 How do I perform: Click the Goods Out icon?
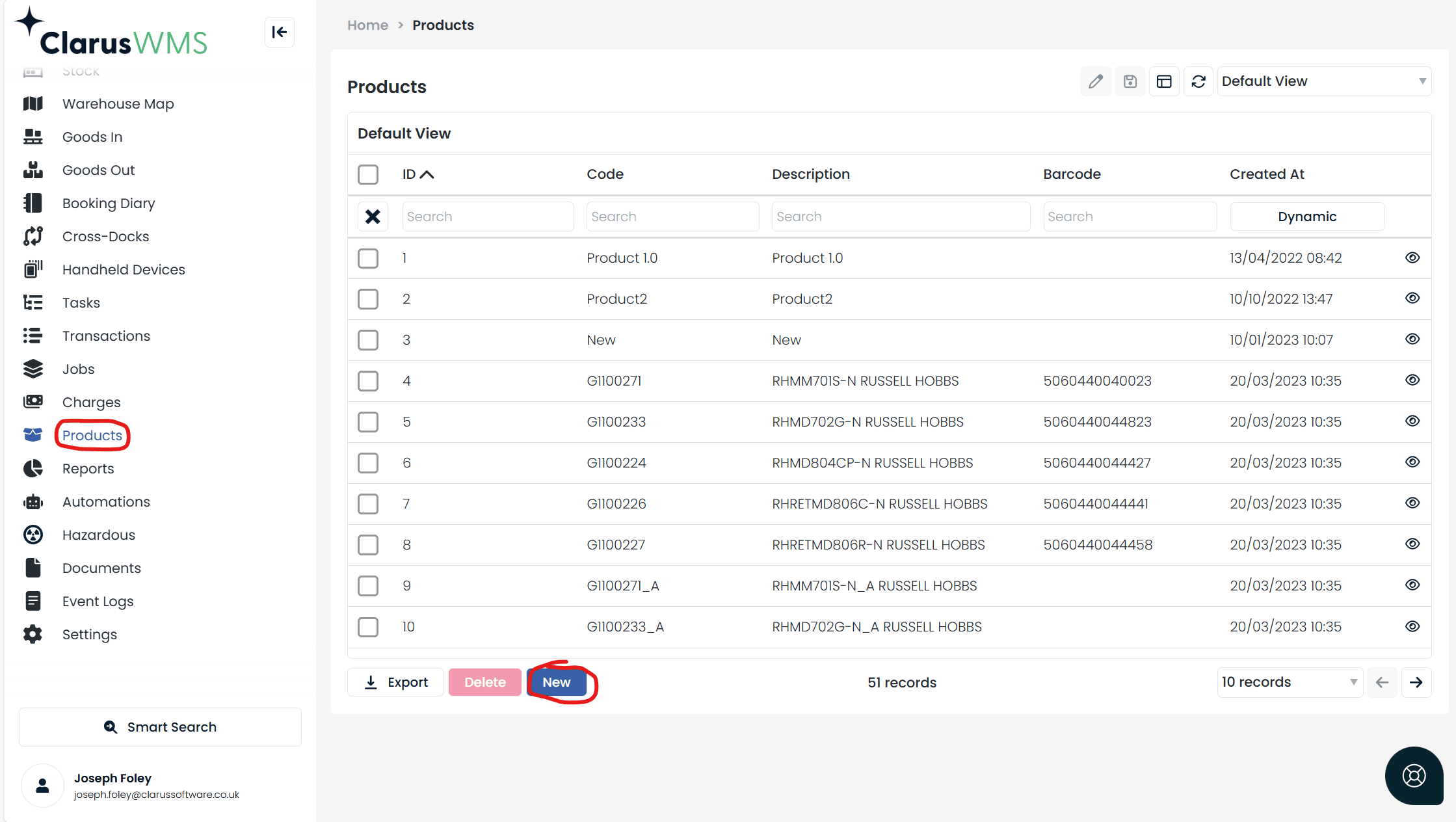tap(33, 170)
